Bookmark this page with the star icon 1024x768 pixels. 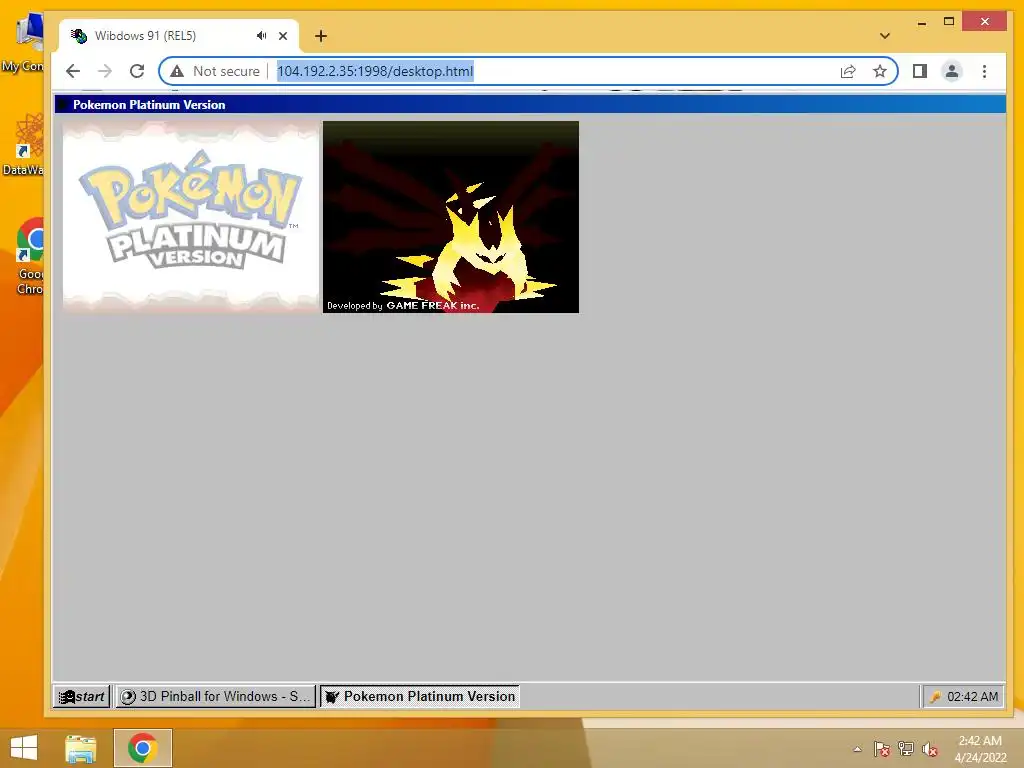880,71
